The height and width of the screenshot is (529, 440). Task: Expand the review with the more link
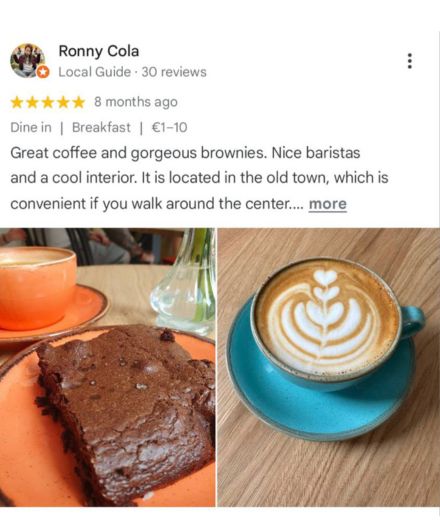point(328,204)
